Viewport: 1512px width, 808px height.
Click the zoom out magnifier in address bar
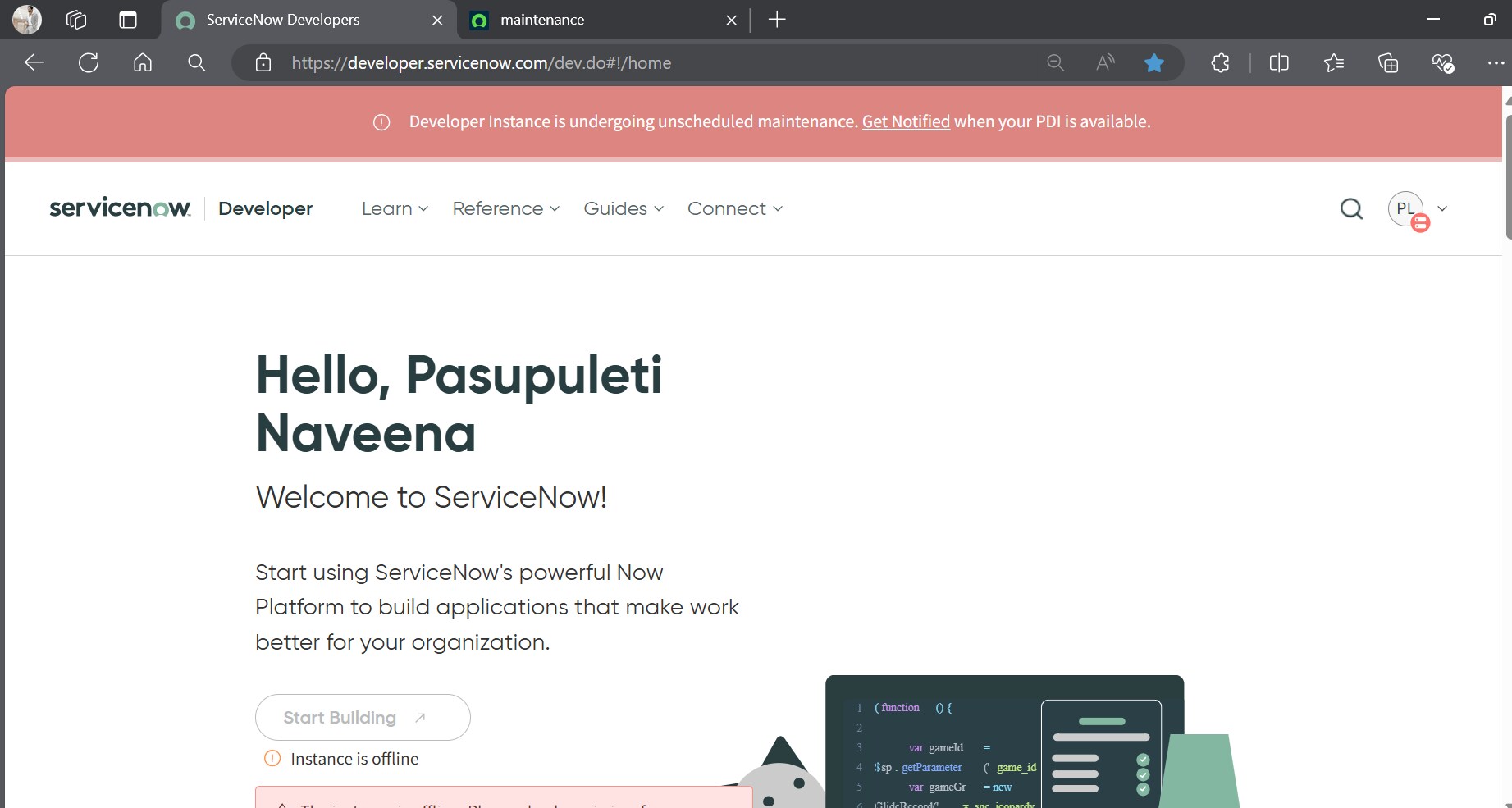[1056, 62]
